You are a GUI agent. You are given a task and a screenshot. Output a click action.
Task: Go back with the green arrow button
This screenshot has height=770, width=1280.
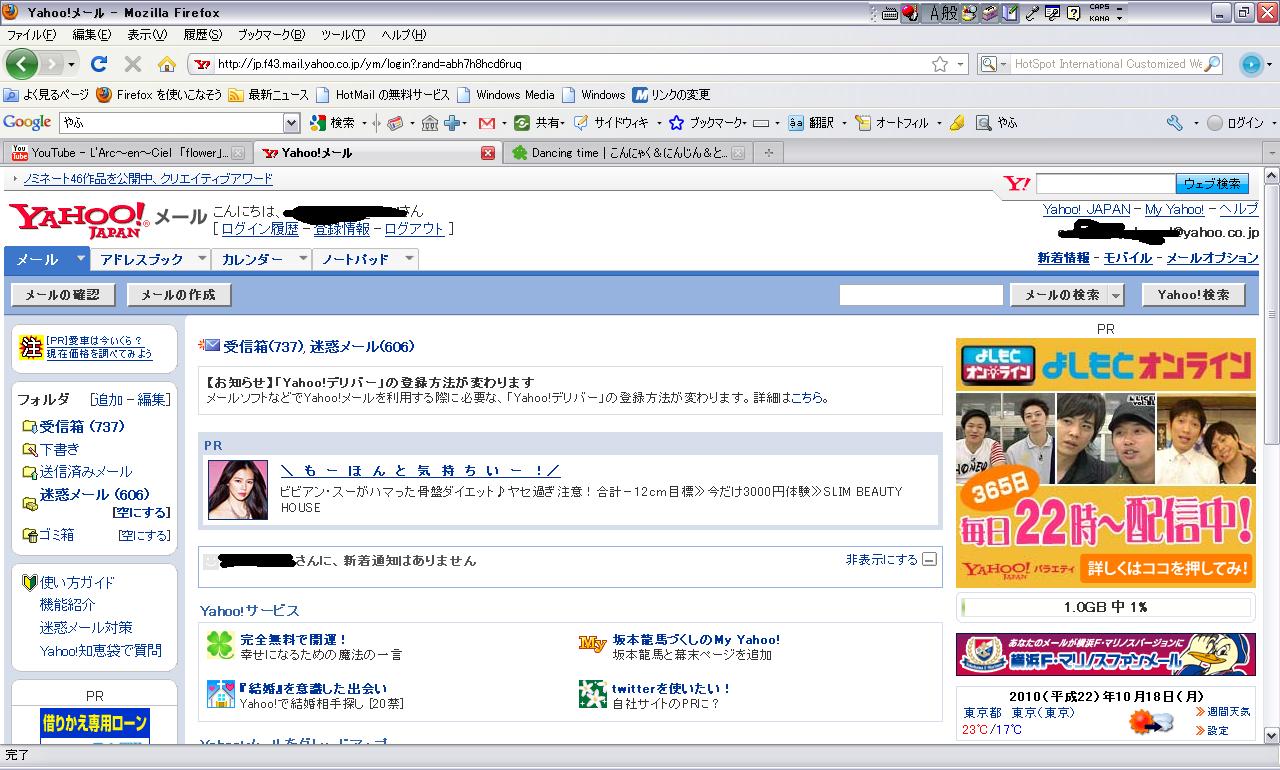tap(22, 64)
